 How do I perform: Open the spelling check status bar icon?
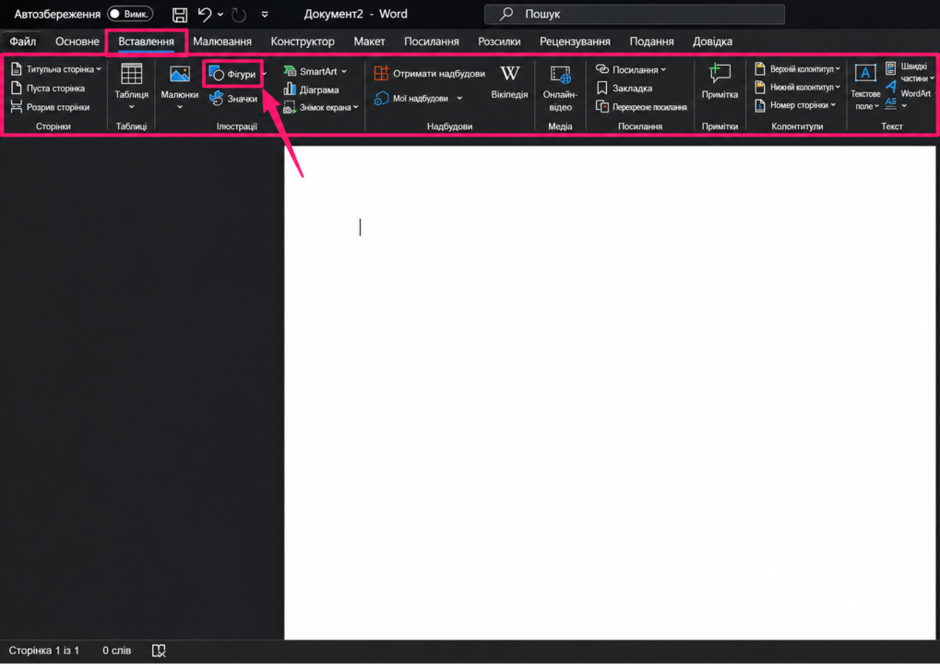[159, 650]
